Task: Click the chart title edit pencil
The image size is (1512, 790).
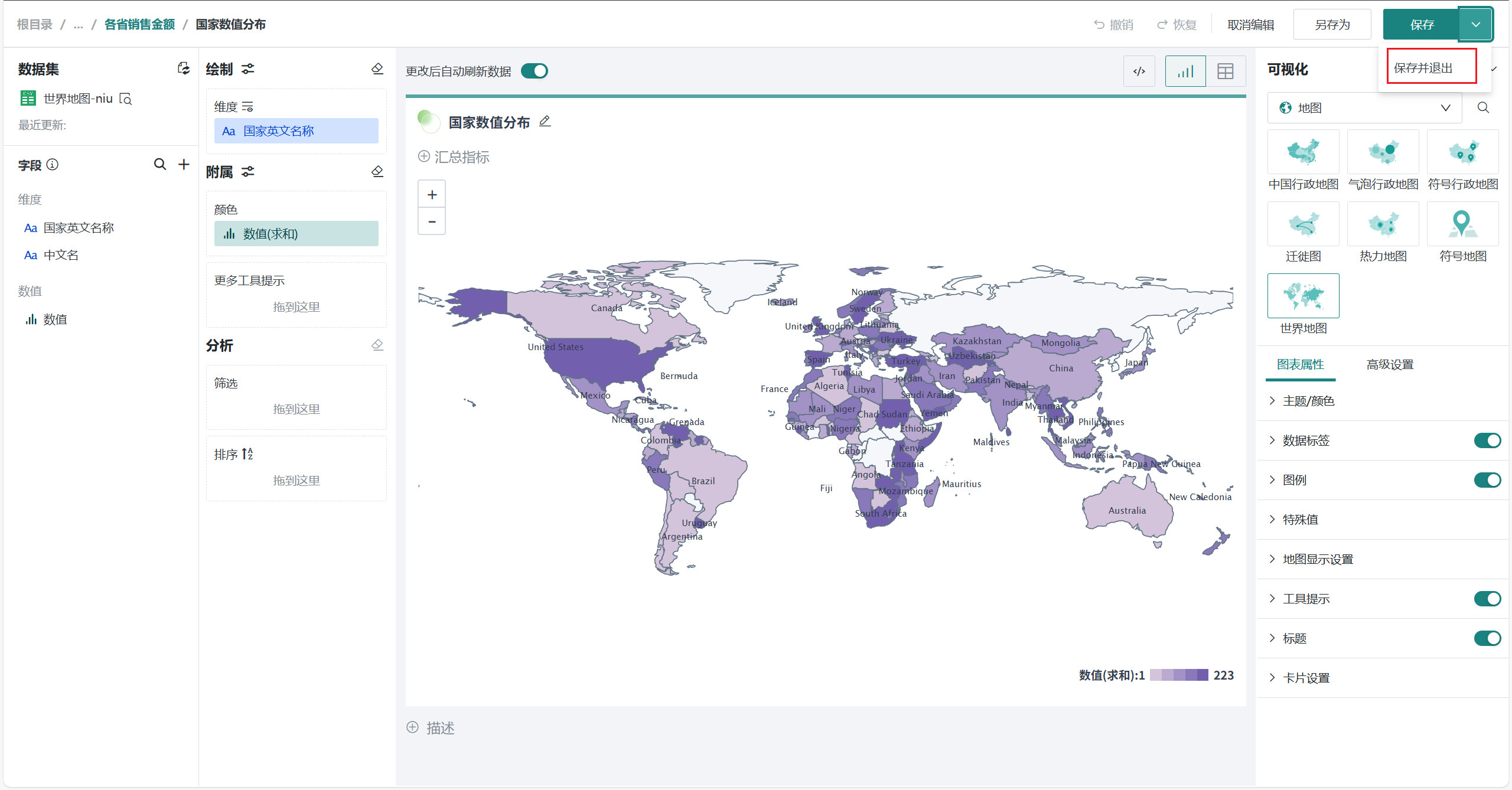Action: (x=545, y=122)
